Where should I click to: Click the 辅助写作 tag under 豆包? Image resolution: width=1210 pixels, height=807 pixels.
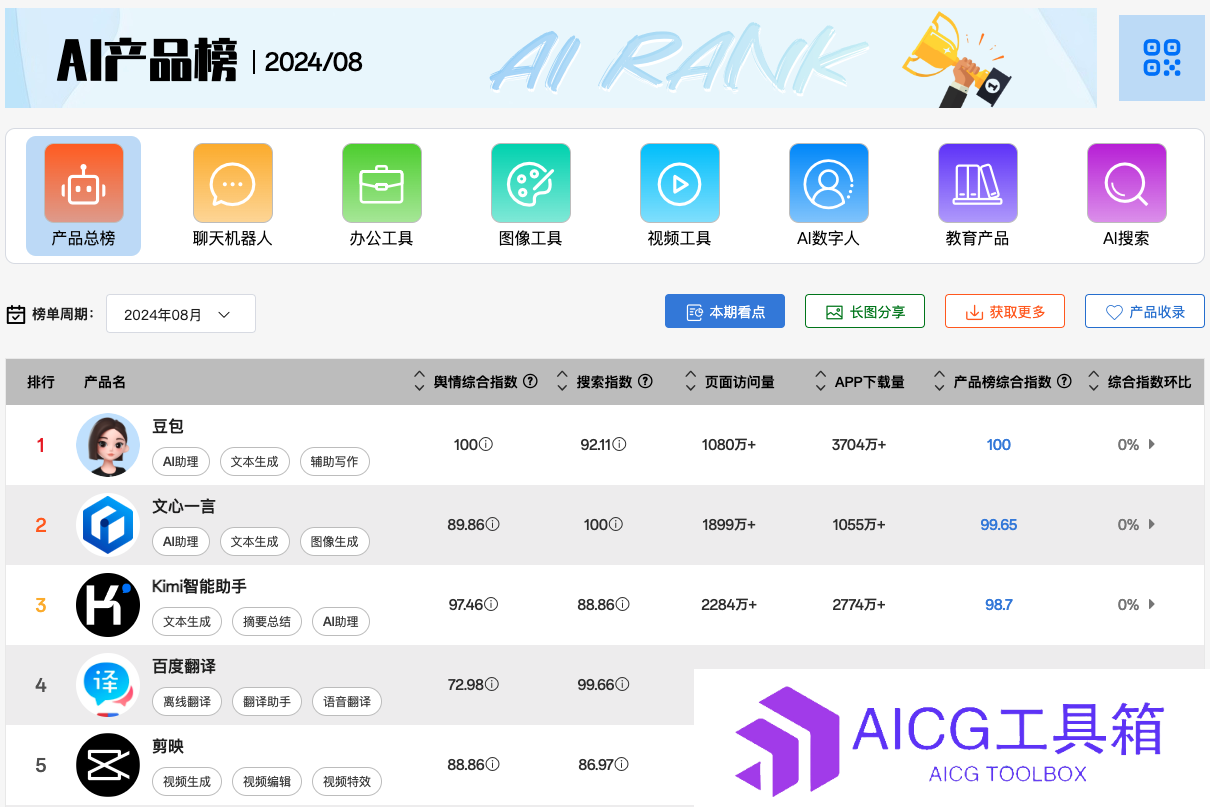pyautogui.click(x=335, y=461)
